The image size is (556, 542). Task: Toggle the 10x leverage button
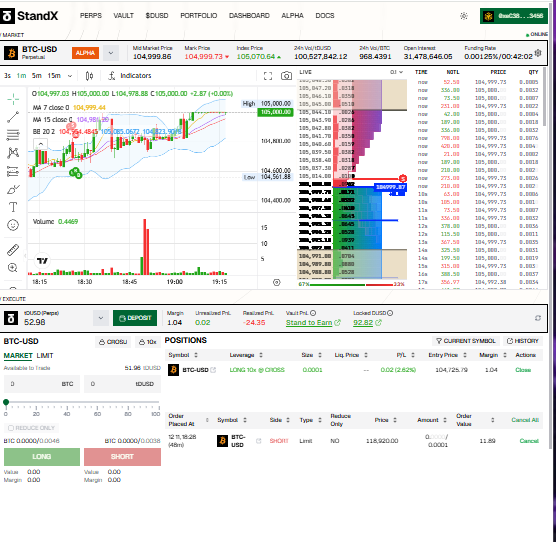coord(148,342)
